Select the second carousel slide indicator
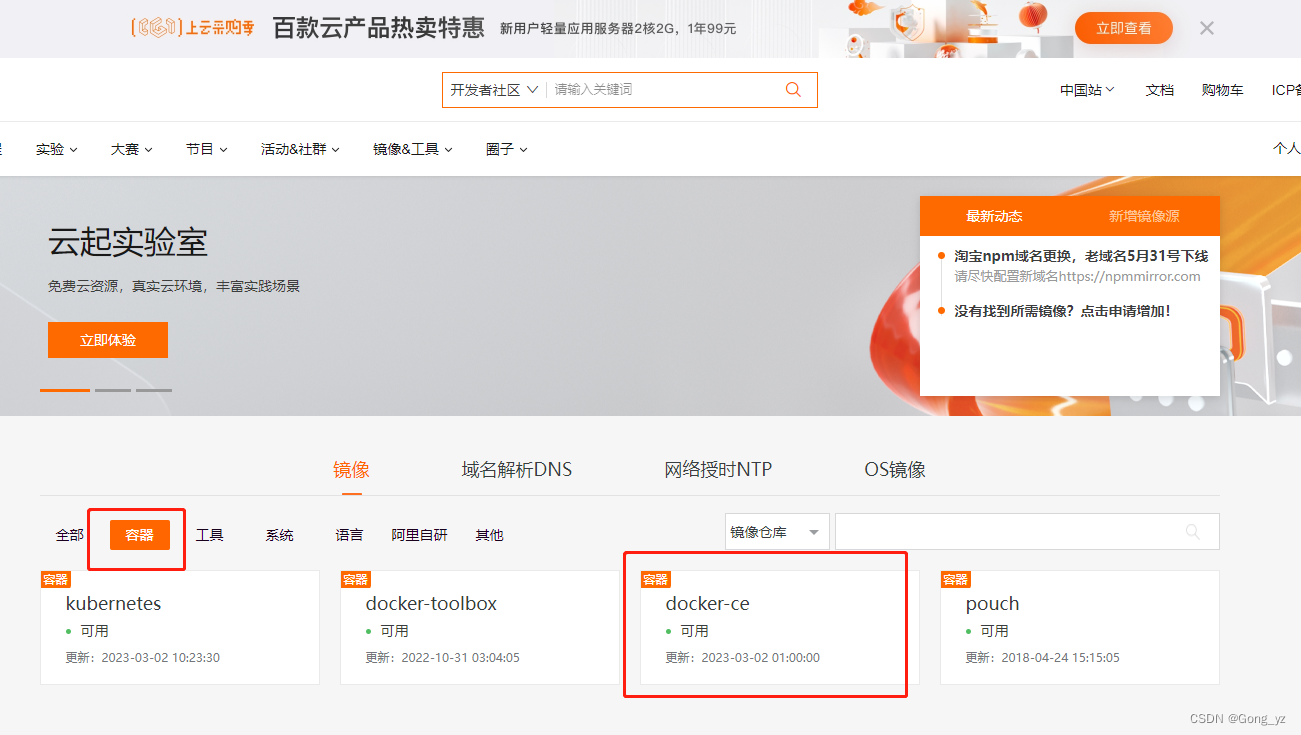1301x735 pixels. tap(113, 390)
